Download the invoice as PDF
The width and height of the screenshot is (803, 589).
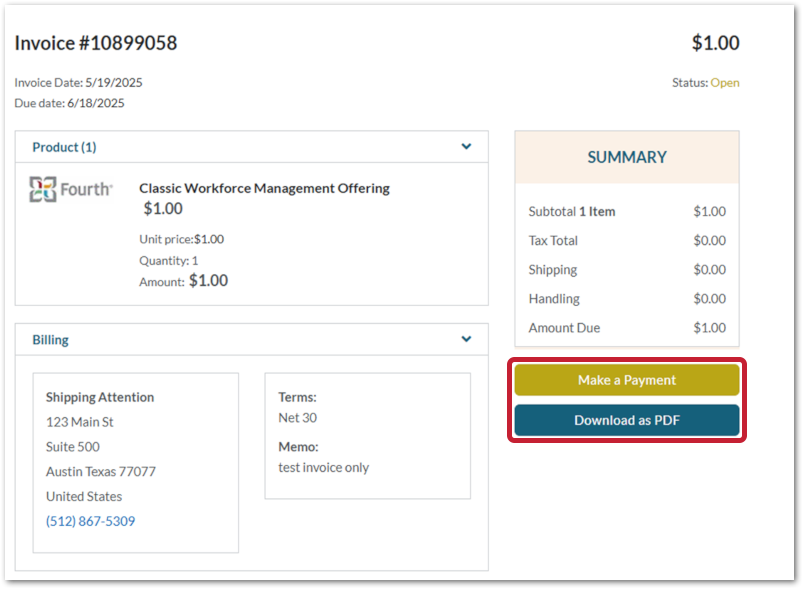click(626, 421)
